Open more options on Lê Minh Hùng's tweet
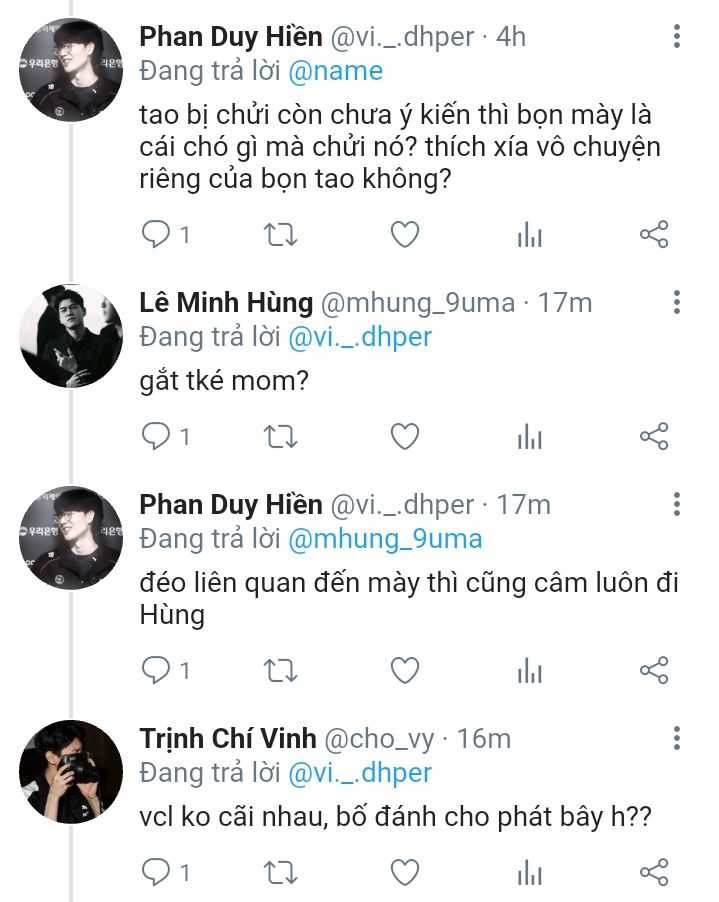Screen dimensions: 719x902 click(677, 303)
